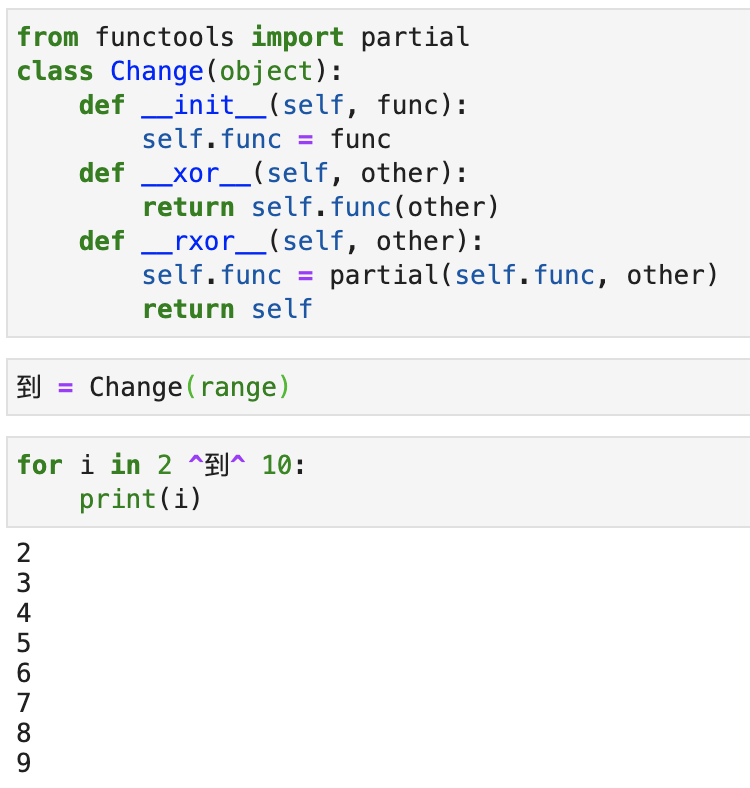Click the partial(self.func, other) call
The height and width of the screenshot is (788, 750).
[523, 275]
